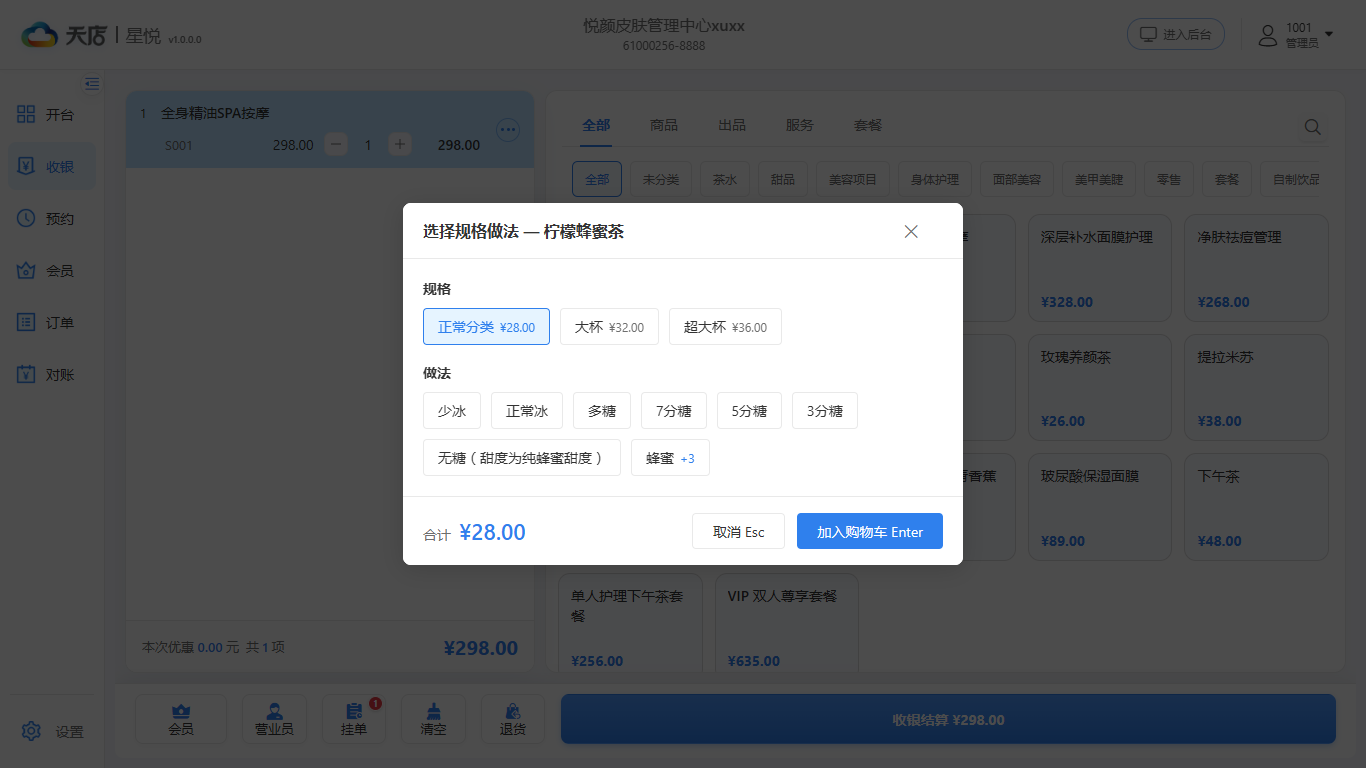This screenshot has width=1366, height=768.
Task: Choose the 大杯 ¥32.00 size
Action: tap(609, 327)
